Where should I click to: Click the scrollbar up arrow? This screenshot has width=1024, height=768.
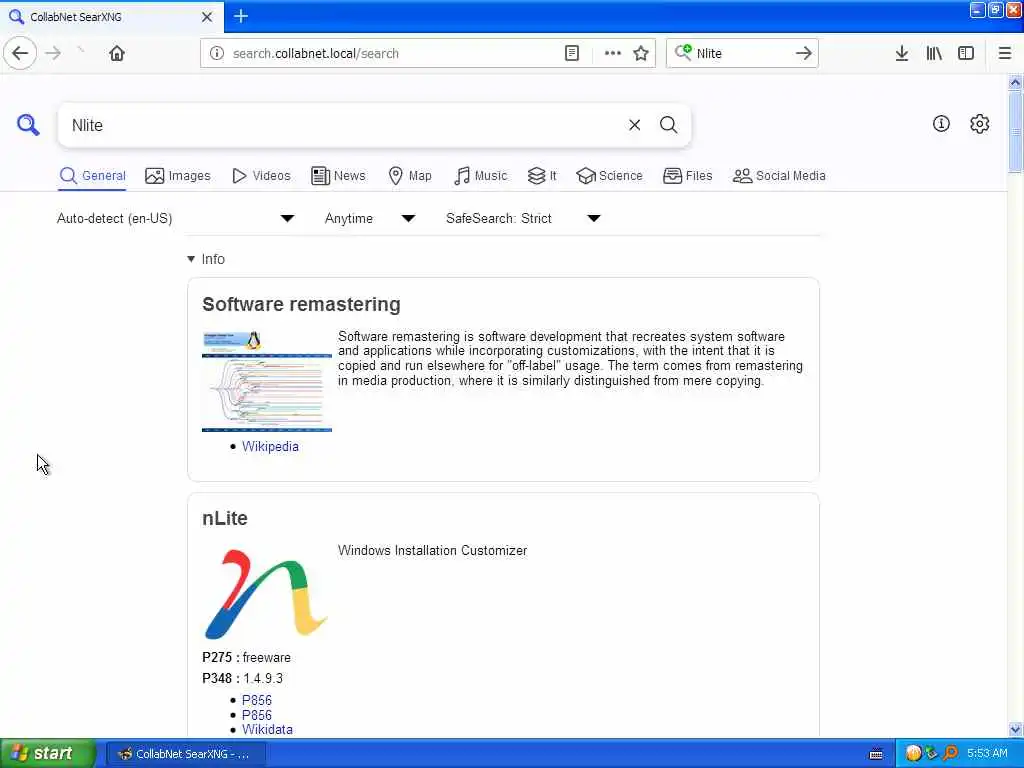(x=1015, y=82)
